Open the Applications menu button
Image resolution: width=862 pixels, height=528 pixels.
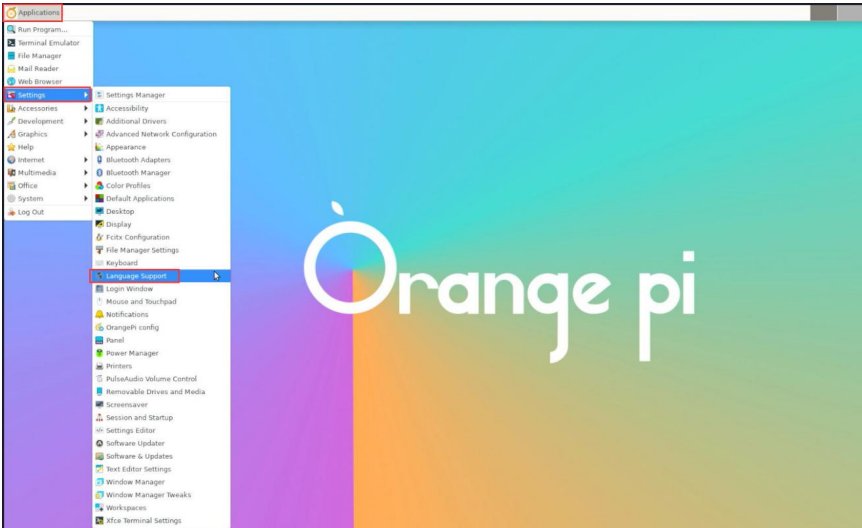33,12
